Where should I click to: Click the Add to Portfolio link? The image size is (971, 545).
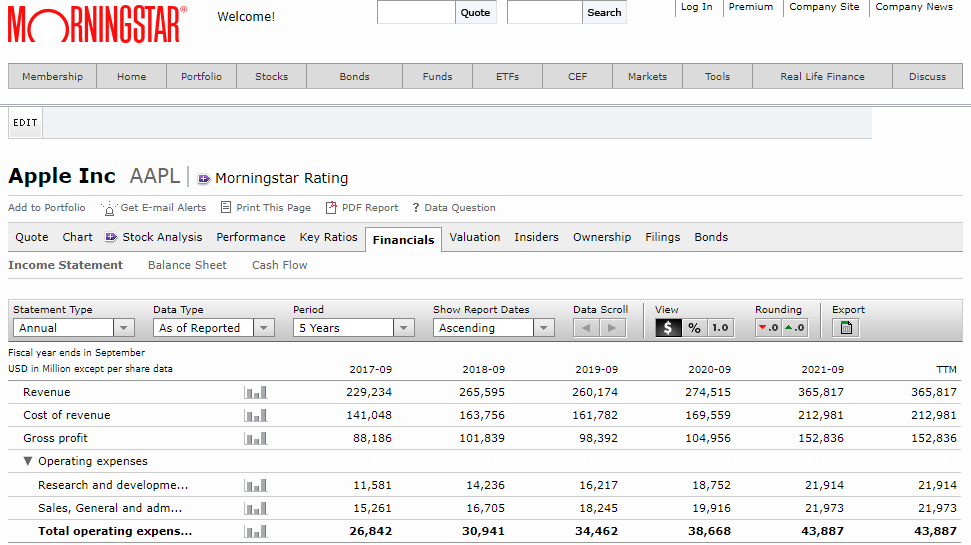click(x=46, y=207)
